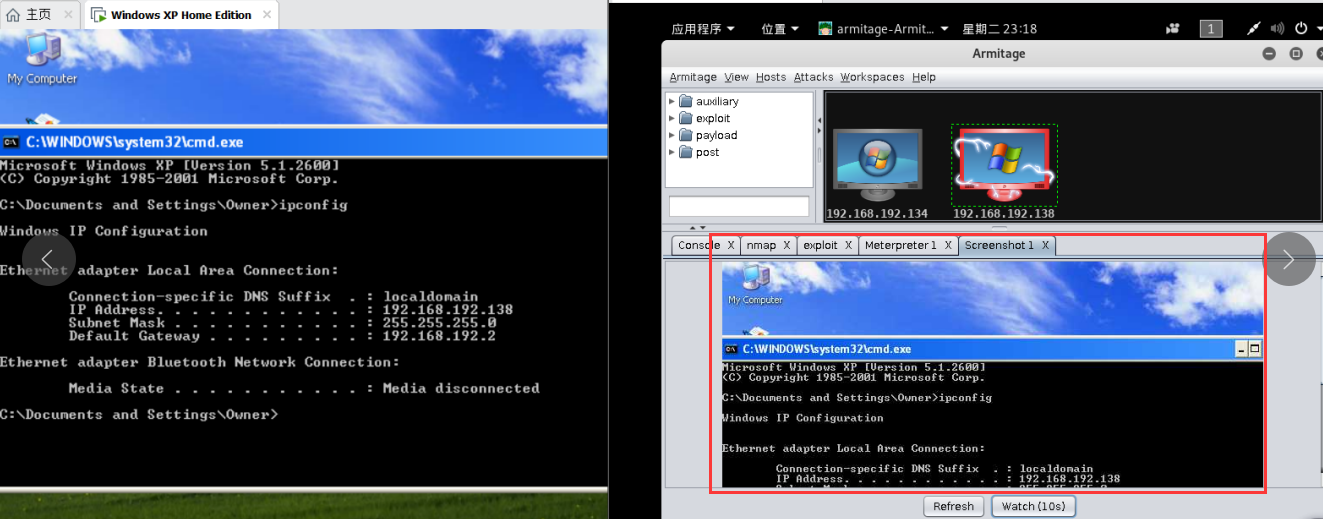Click the volume speaker icon in top bar
1323x519 pixels.
[x=1275, y=29]
